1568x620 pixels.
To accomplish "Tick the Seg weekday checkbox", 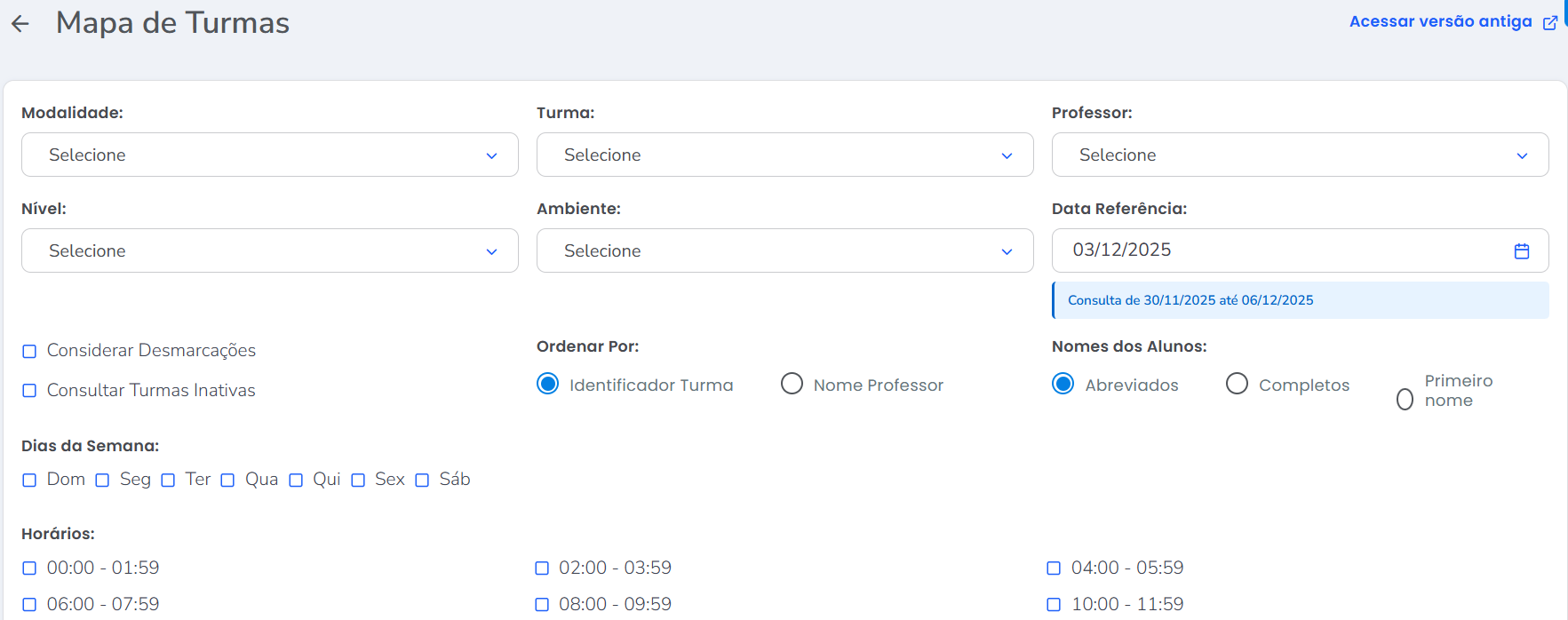I will (x=102, y=481).
